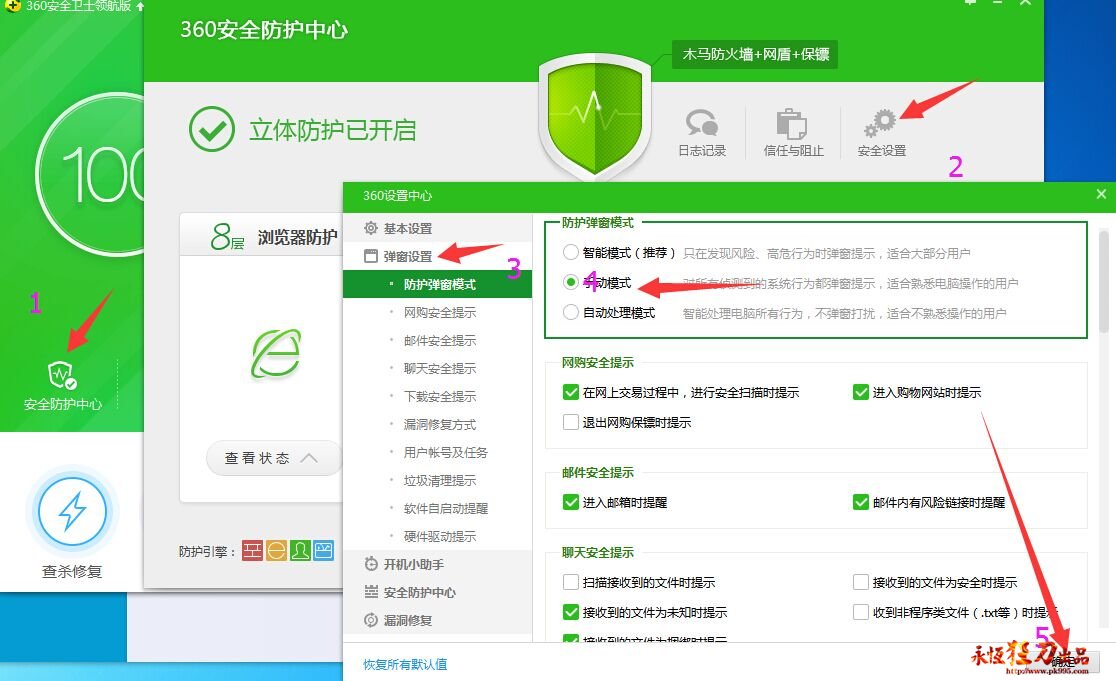The width and height of the screenshot is (1116, 681).
Task: Open the 安全设置 gears icon
Action: tap(880, 123)
